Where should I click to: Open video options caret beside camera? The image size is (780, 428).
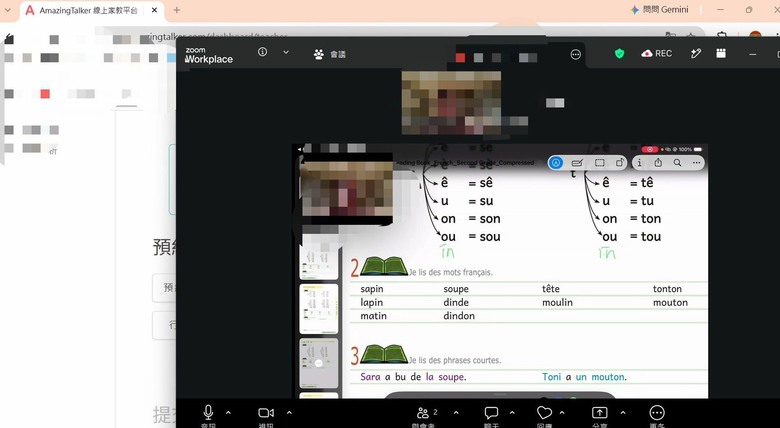(x=289, y=413)
